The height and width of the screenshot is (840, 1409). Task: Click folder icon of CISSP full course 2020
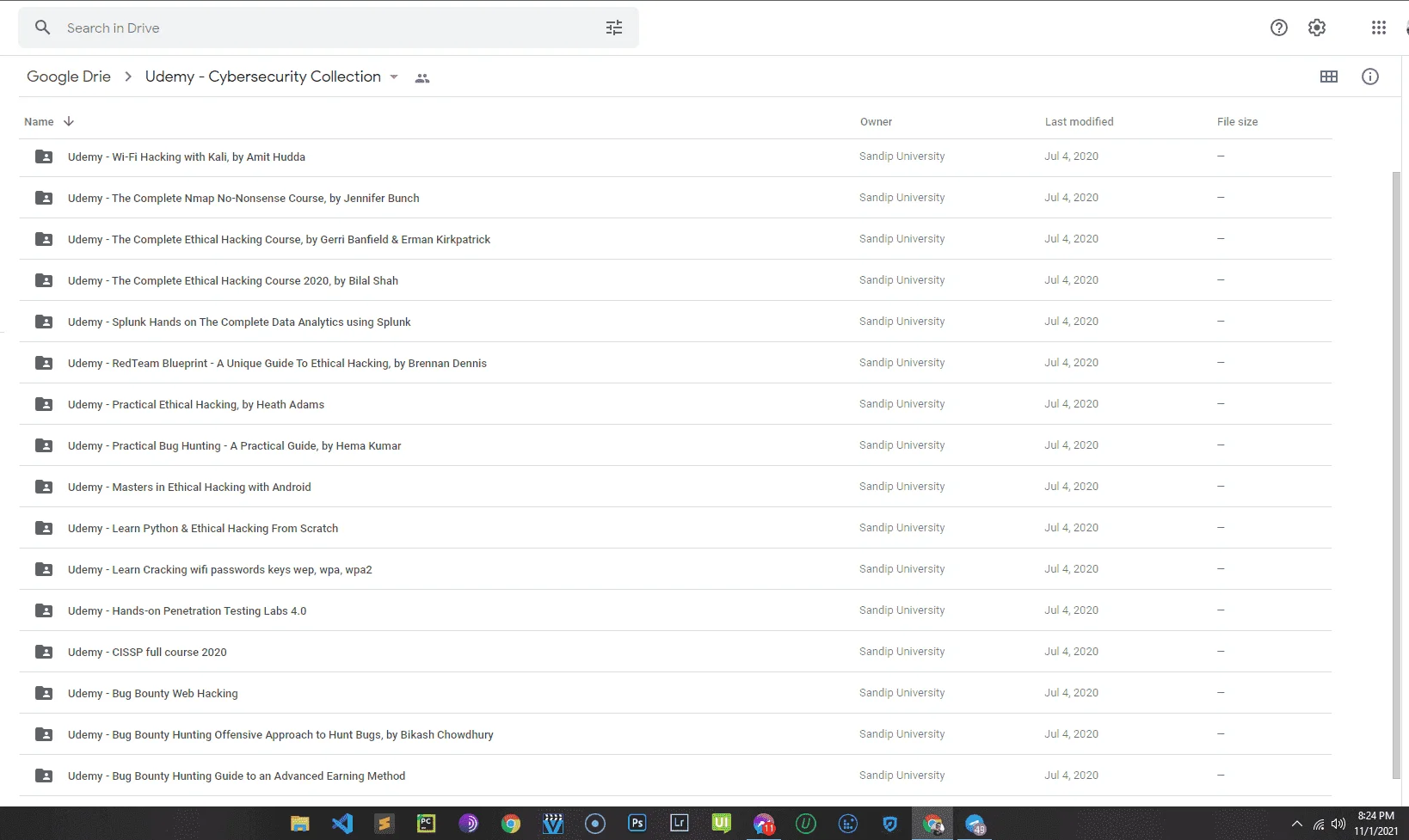coord(44,652)
